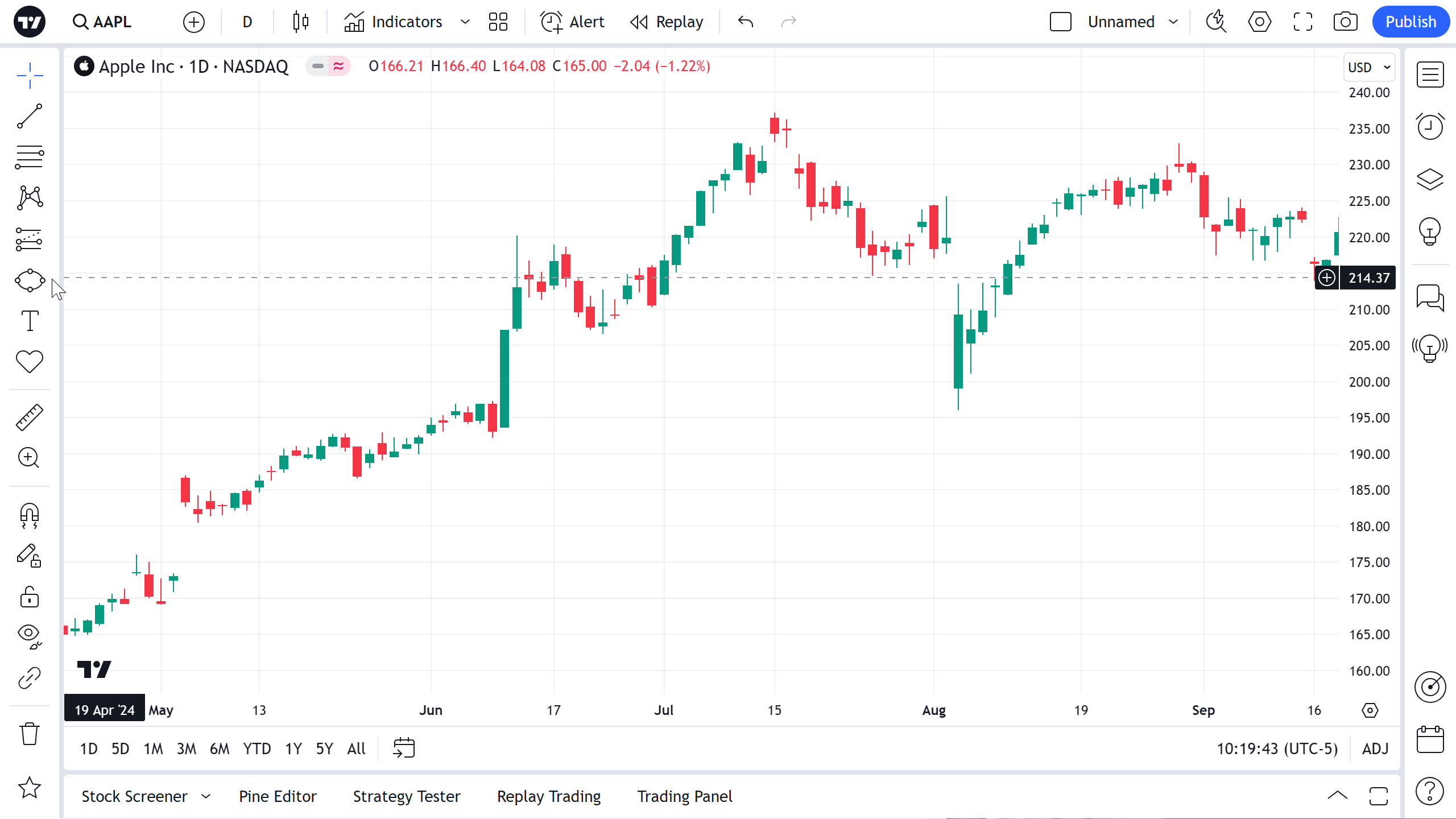Open the Strategy Tester tab
Image resolution: width=1456 pixels, height=819 pixels.
click(407, 796)
